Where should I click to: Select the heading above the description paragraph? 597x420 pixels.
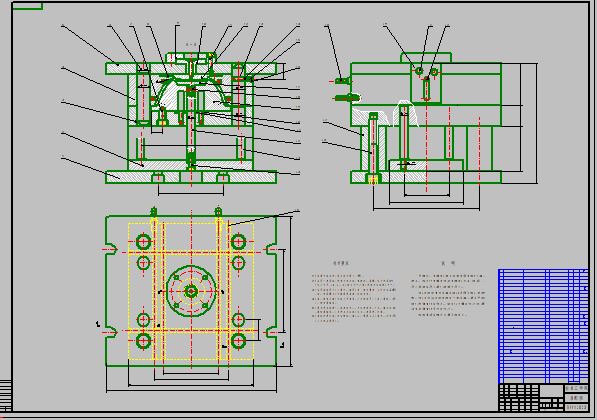pos(448,263)
